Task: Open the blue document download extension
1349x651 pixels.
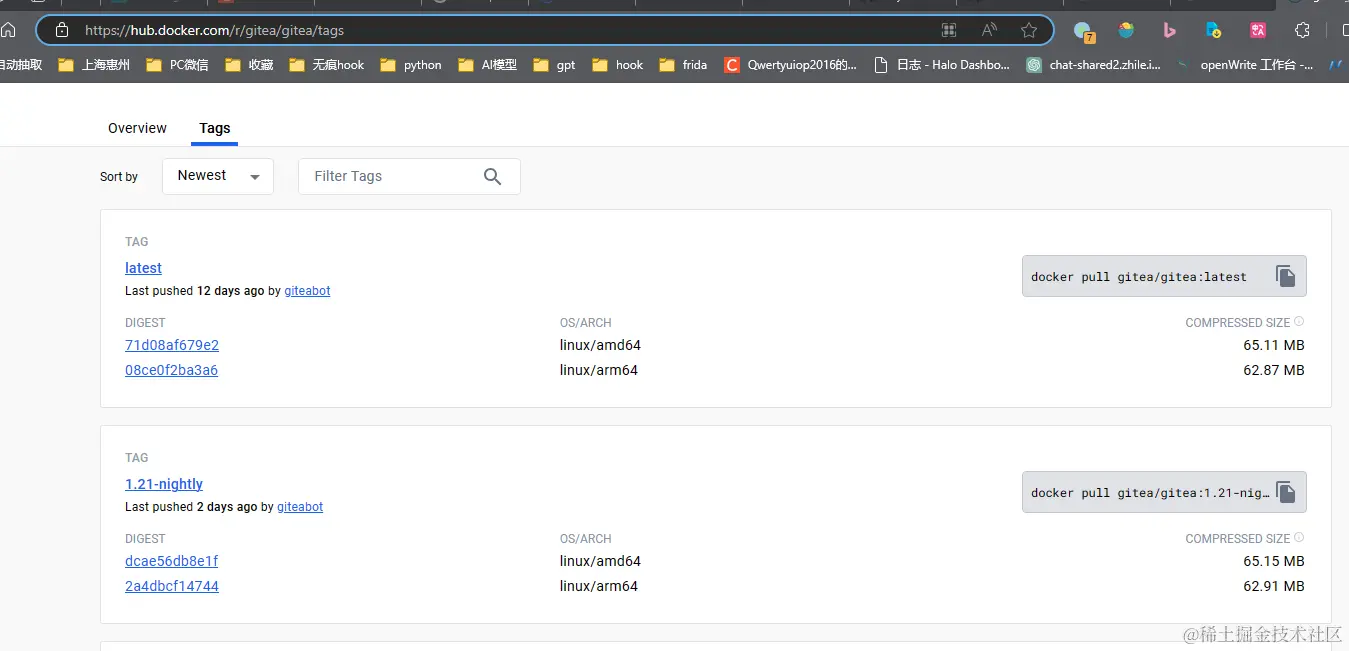Action: pos(1213,30)
